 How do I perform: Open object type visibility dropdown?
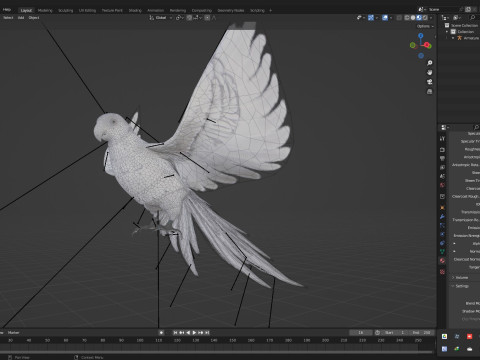(360, 18)
